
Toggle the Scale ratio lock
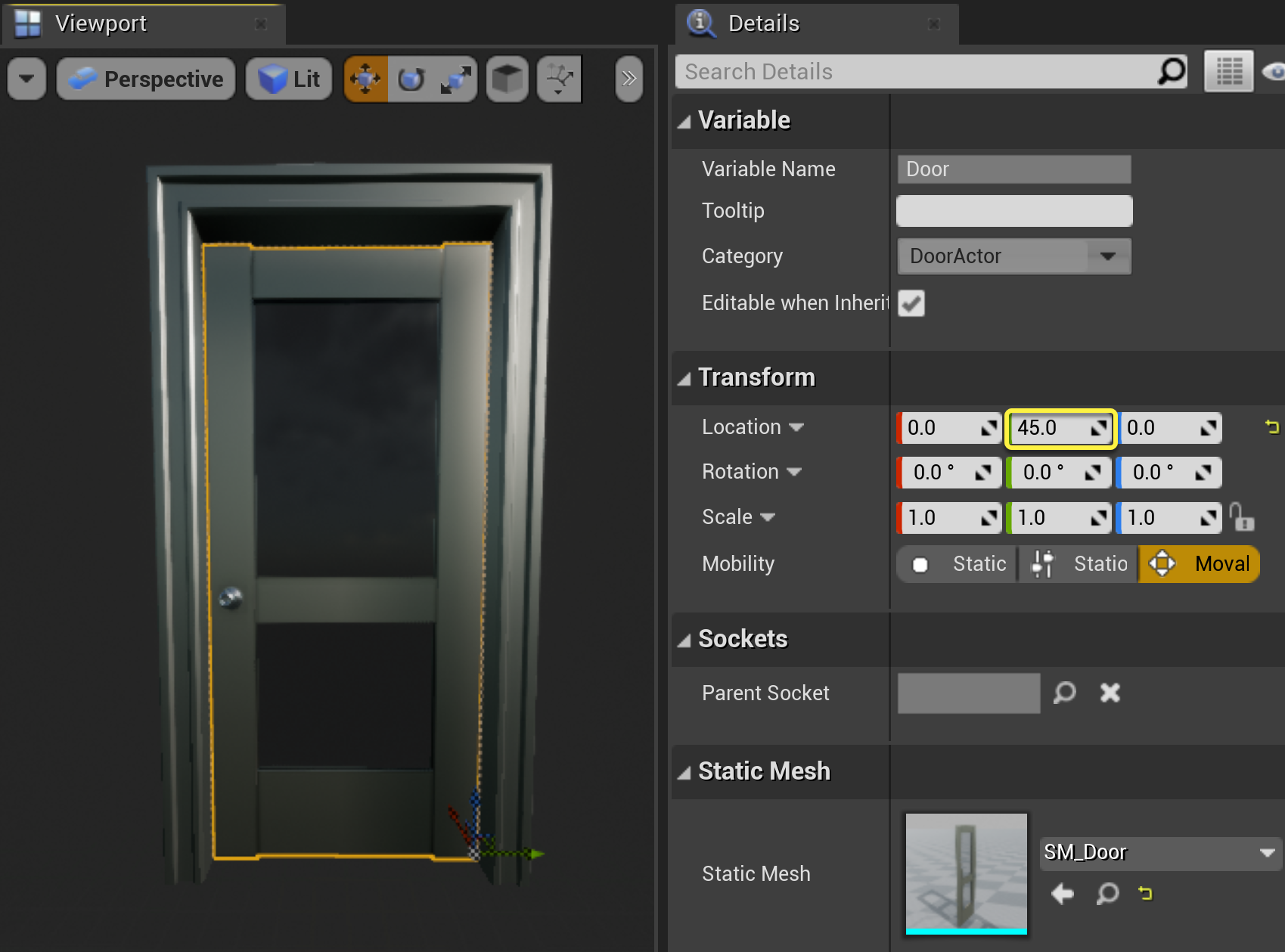pyautogui.click(x=1241, y=518)
